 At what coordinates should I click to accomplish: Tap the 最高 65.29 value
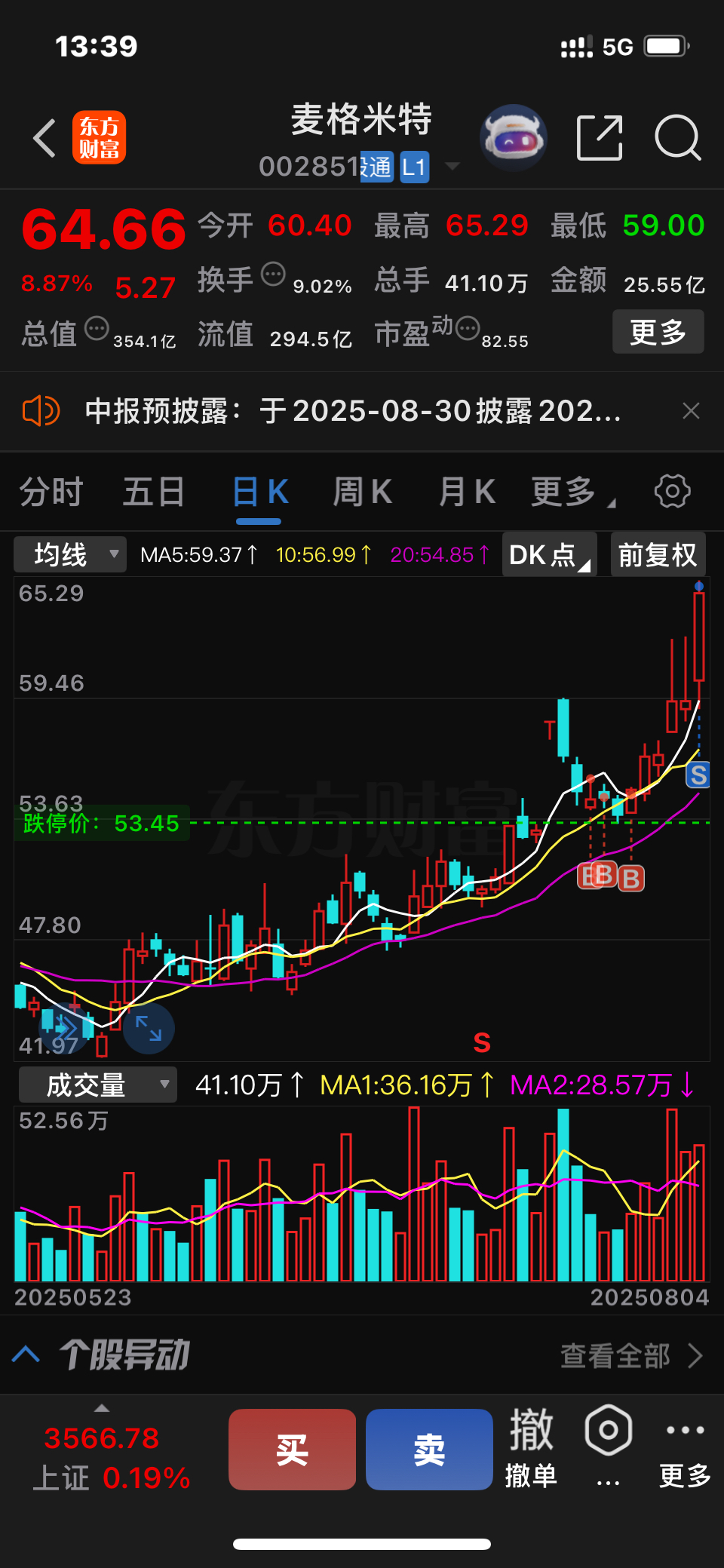pos(487,226)
